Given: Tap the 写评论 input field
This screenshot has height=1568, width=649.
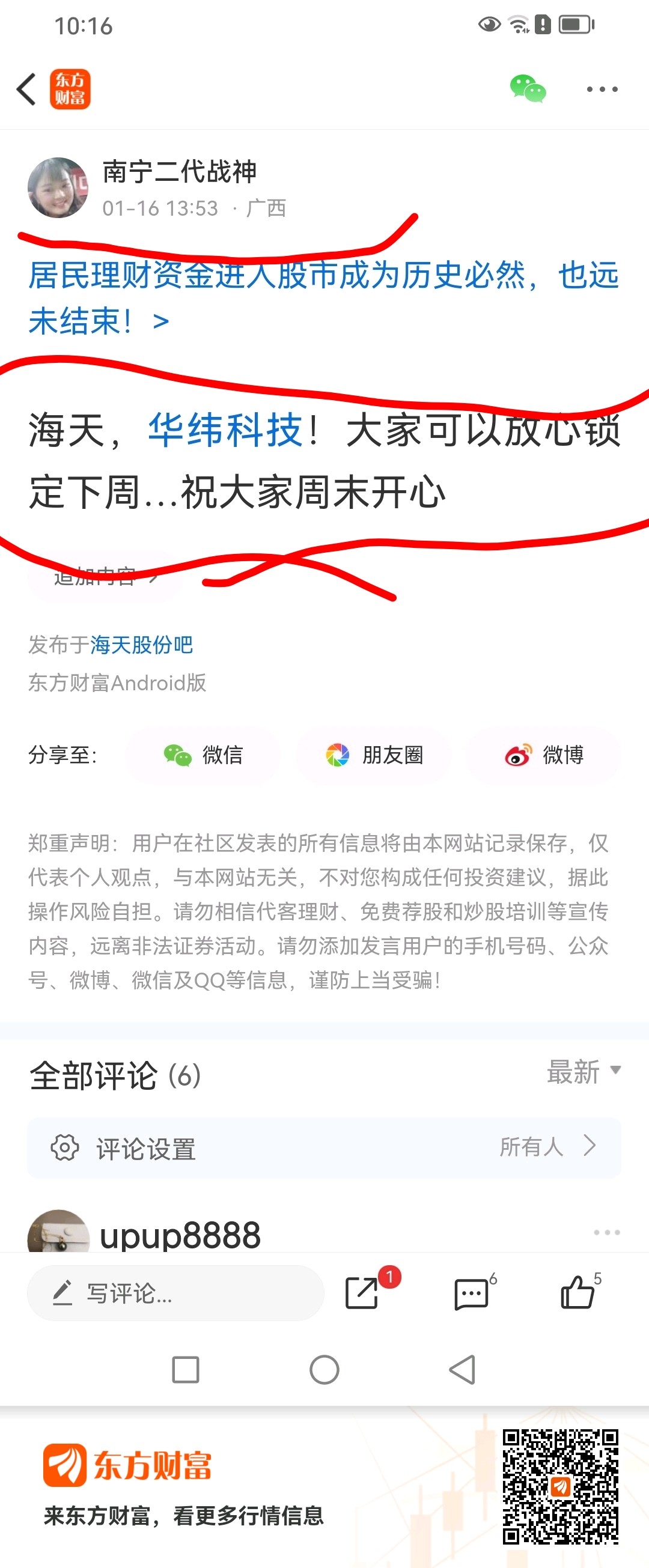Looking at the screenshot, I should pos(175,1293).
